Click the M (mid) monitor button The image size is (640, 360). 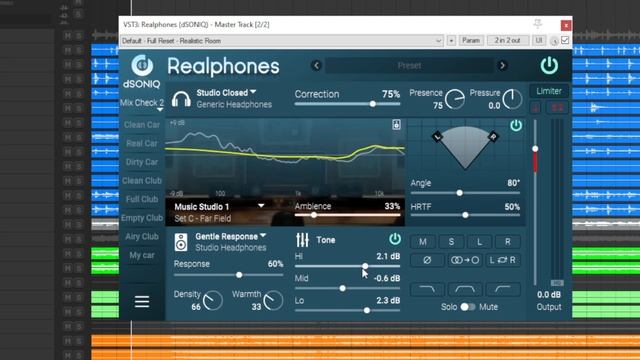422,242
